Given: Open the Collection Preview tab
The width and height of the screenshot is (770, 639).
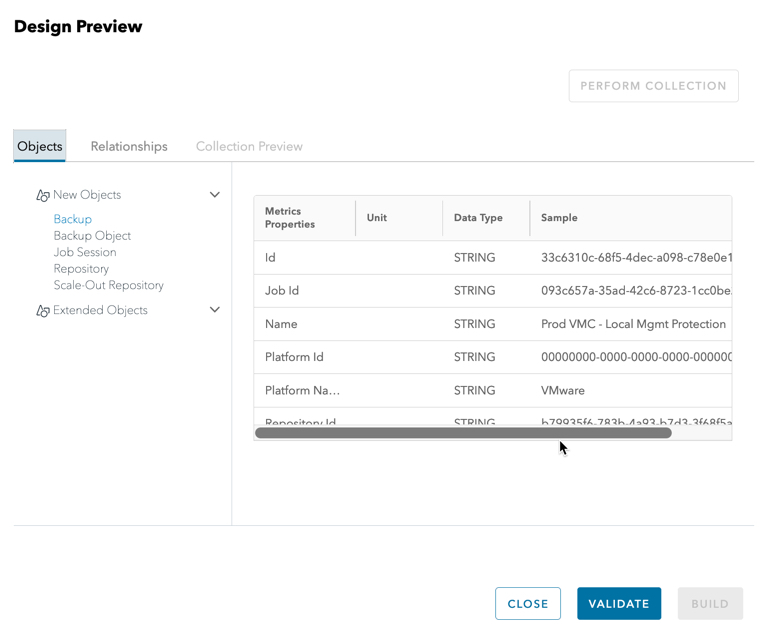Looking at the screenshot, I should point(249,146).
